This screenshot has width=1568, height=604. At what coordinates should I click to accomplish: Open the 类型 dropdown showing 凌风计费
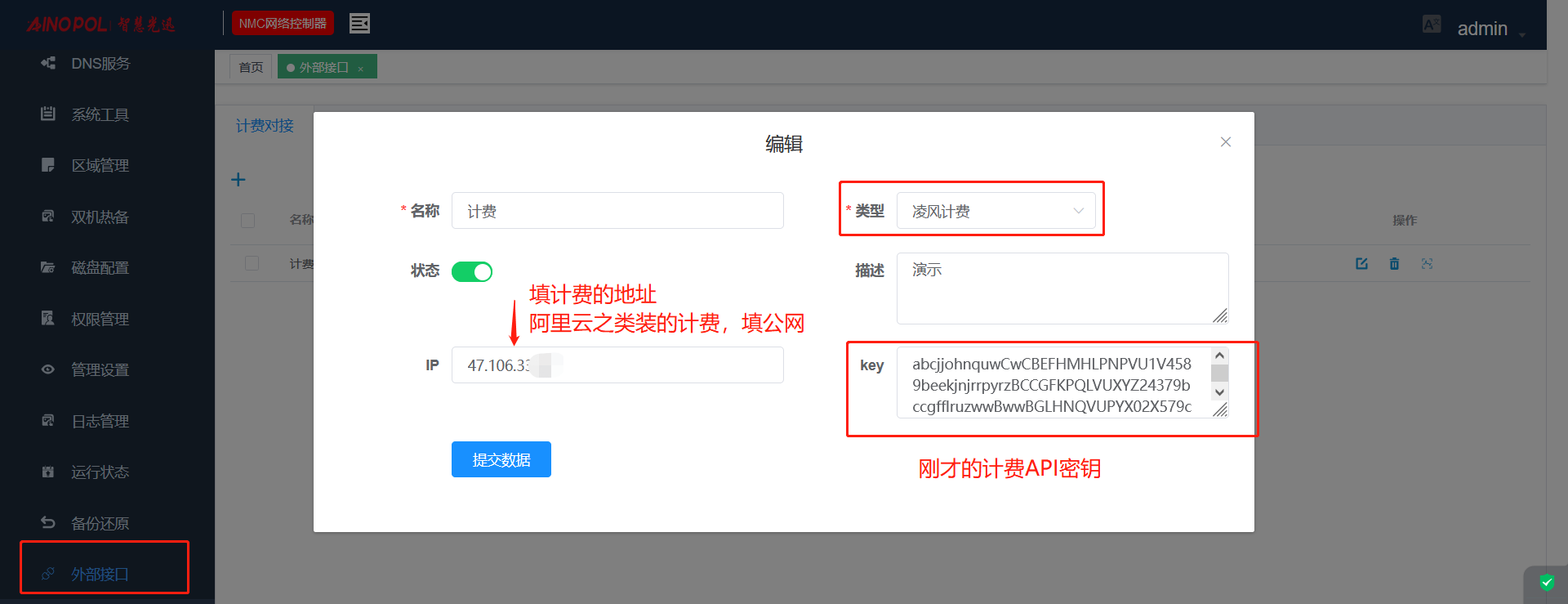(996, 211)
